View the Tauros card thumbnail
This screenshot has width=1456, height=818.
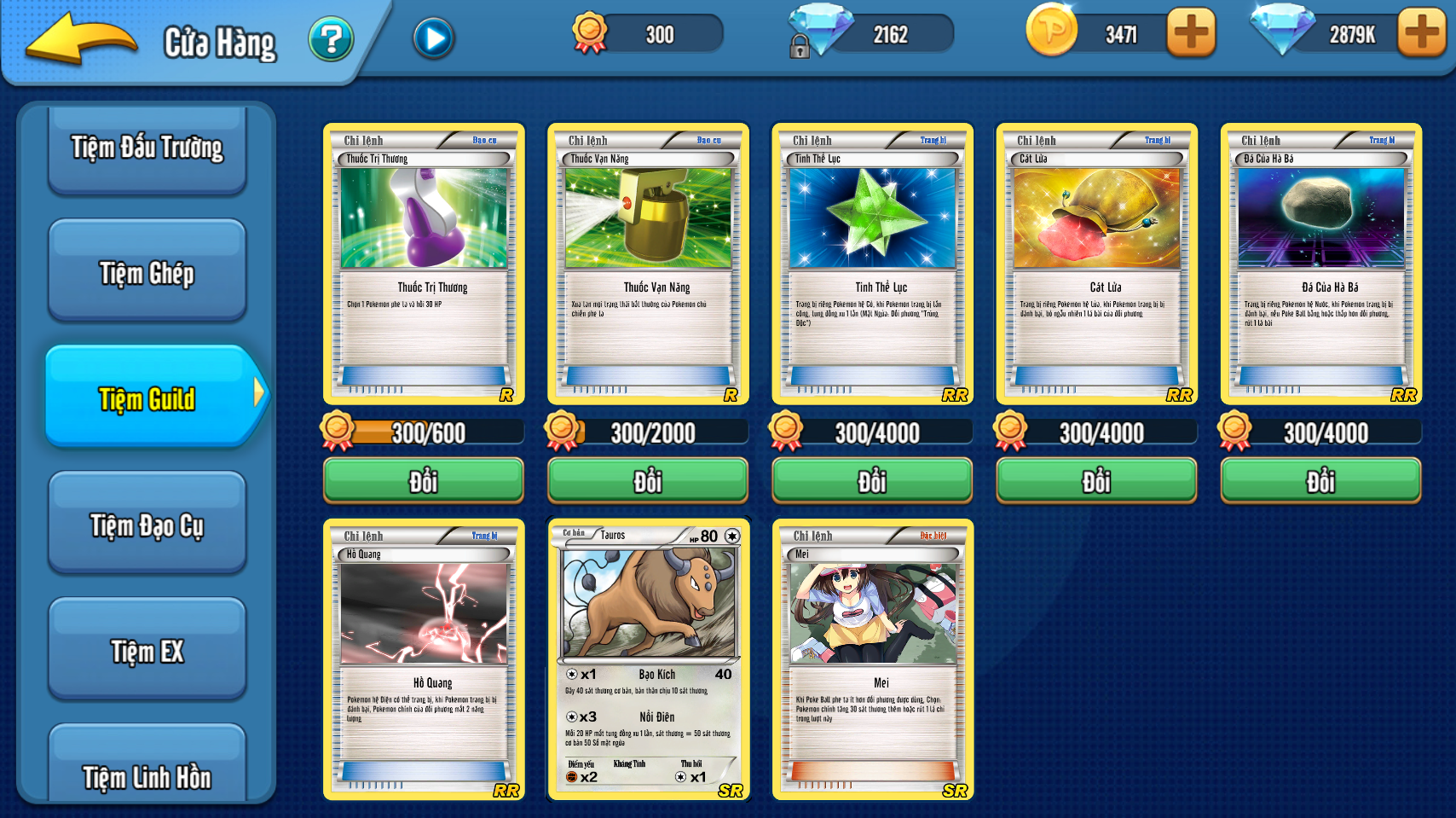click(648, 660)
